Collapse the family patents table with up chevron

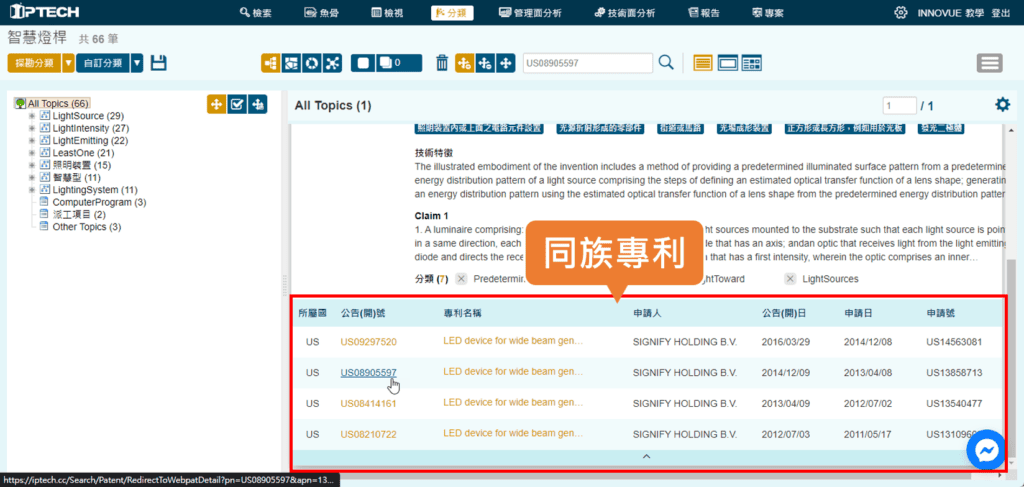(646, 456)
